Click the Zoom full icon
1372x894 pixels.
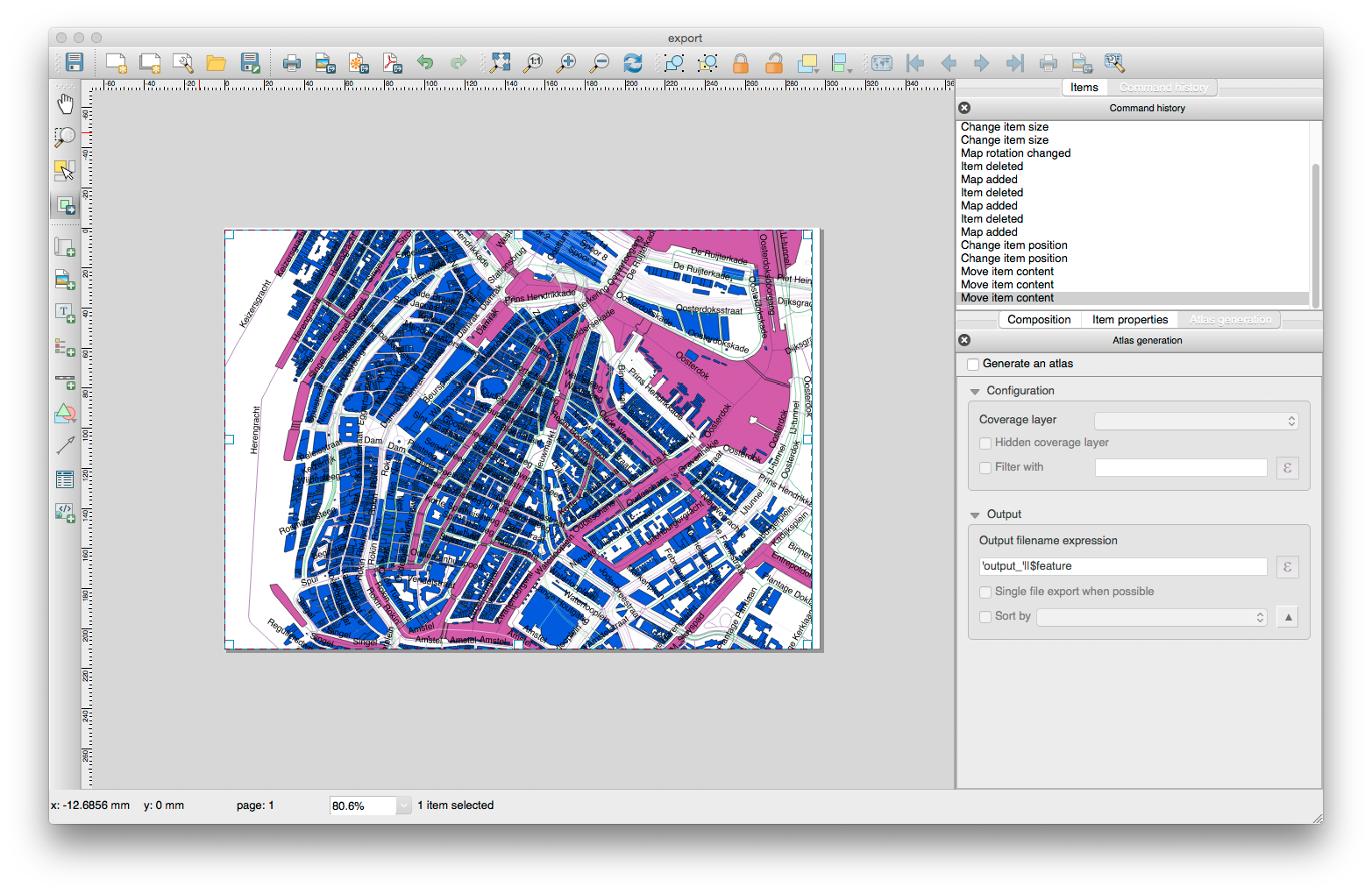[500, 63]
